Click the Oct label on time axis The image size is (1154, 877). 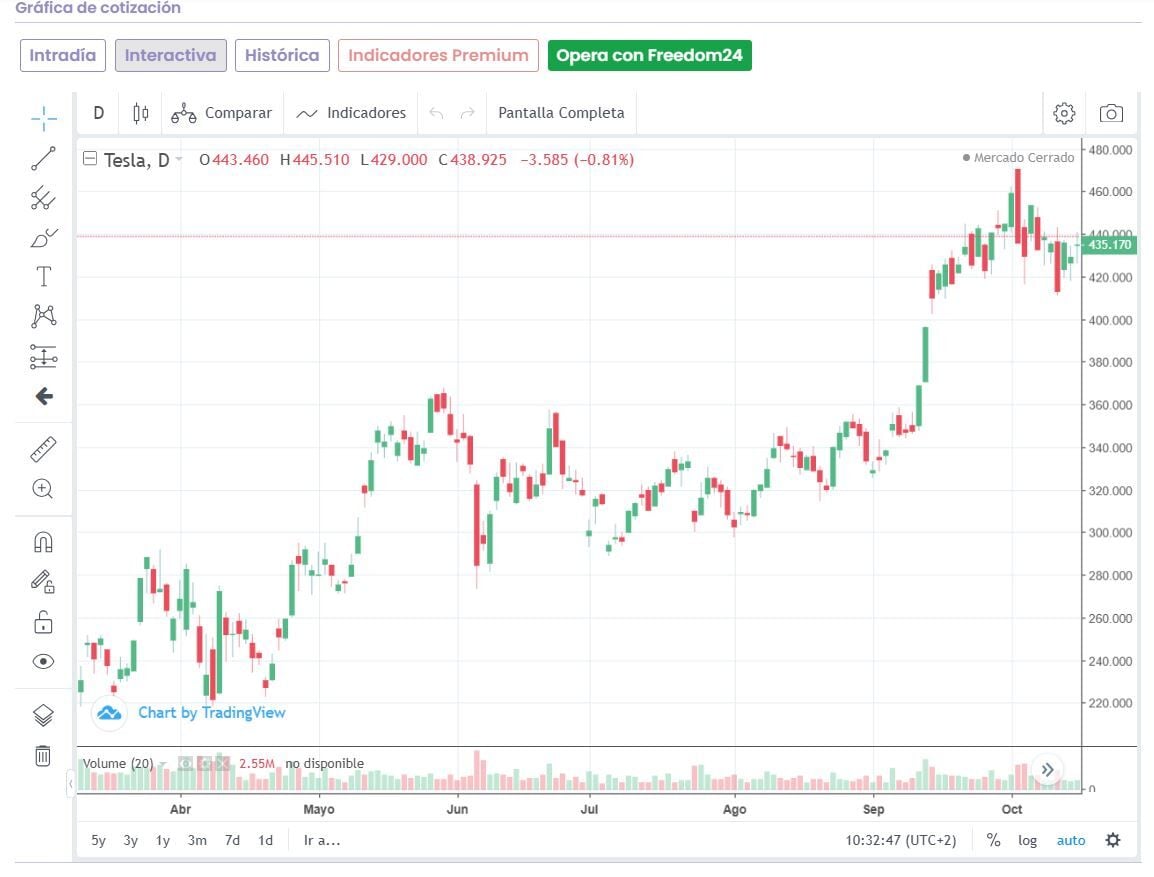[x=1012, y=809]
